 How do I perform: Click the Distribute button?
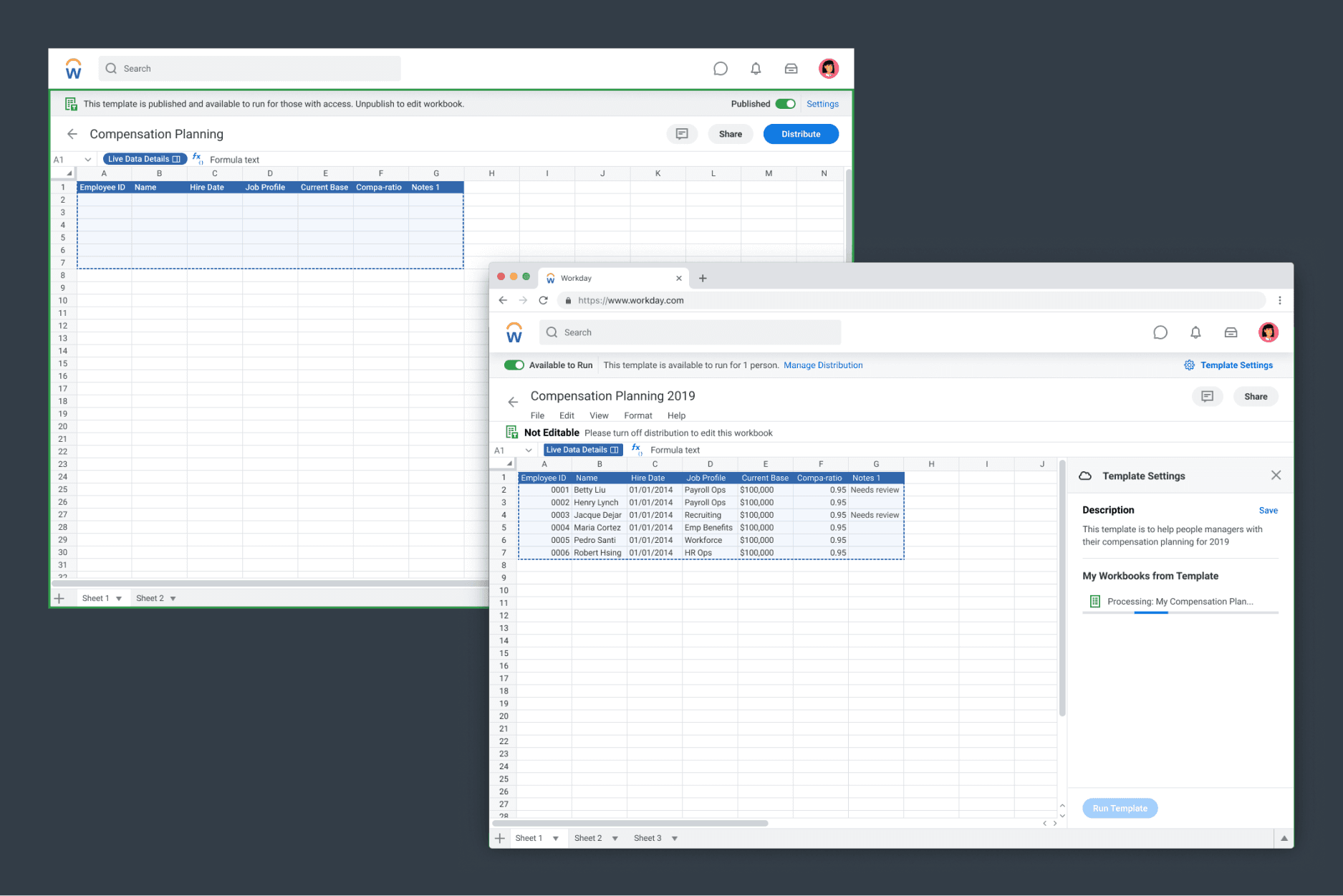[801, 134]
